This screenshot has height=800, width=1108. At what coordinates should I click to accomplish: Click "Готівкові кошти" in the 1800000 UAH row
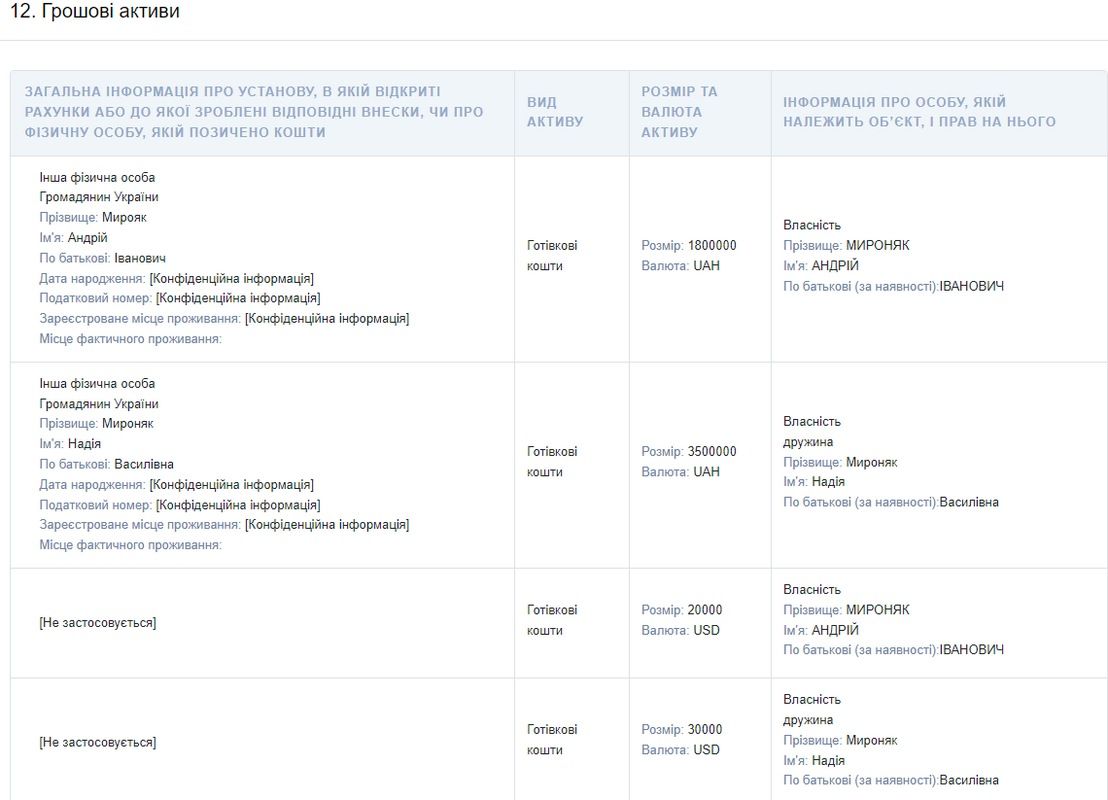[x=552, y=256]
